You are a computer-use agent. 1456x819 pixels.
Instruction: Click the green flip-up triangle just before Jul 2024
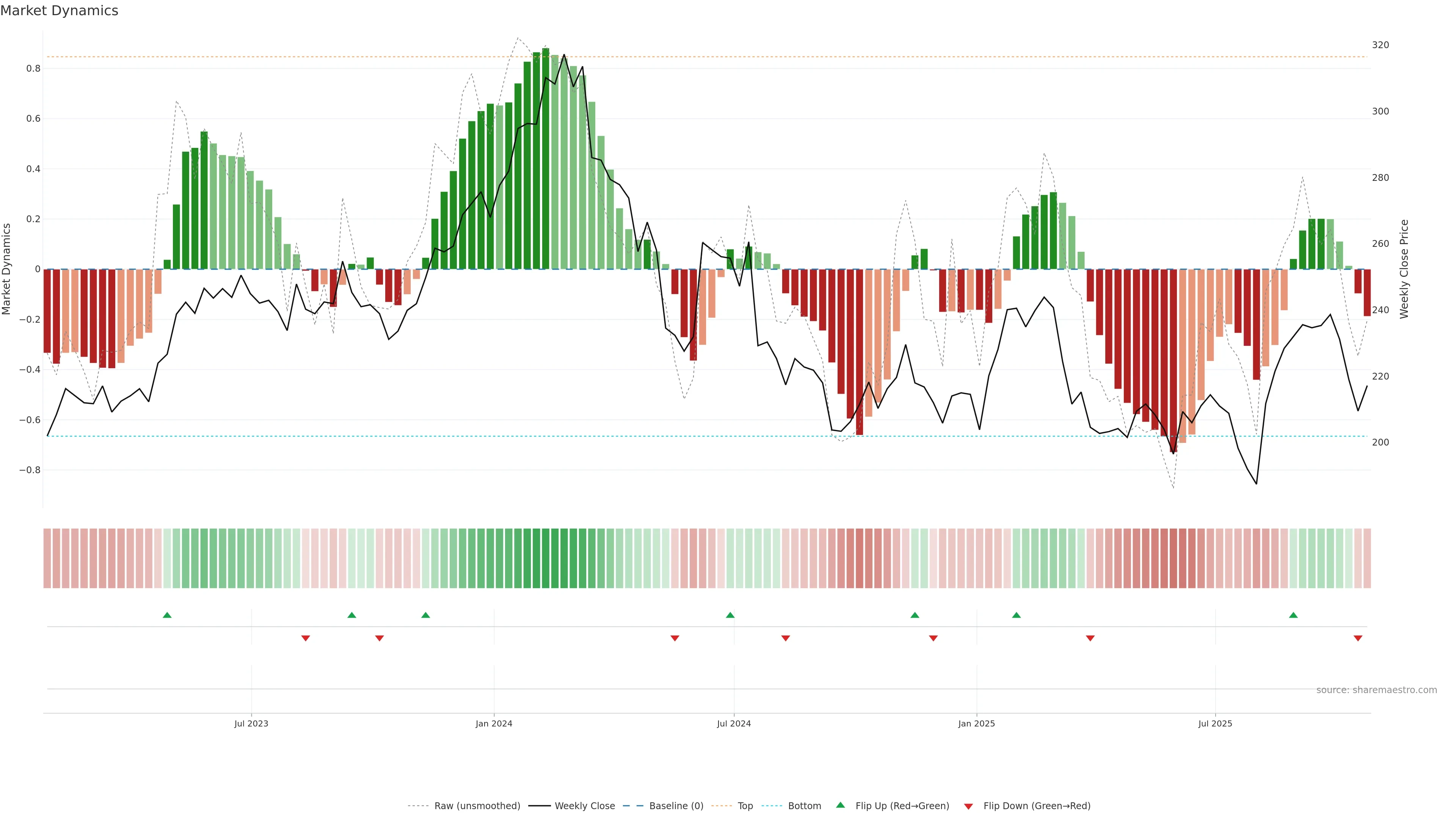(730, 615)
